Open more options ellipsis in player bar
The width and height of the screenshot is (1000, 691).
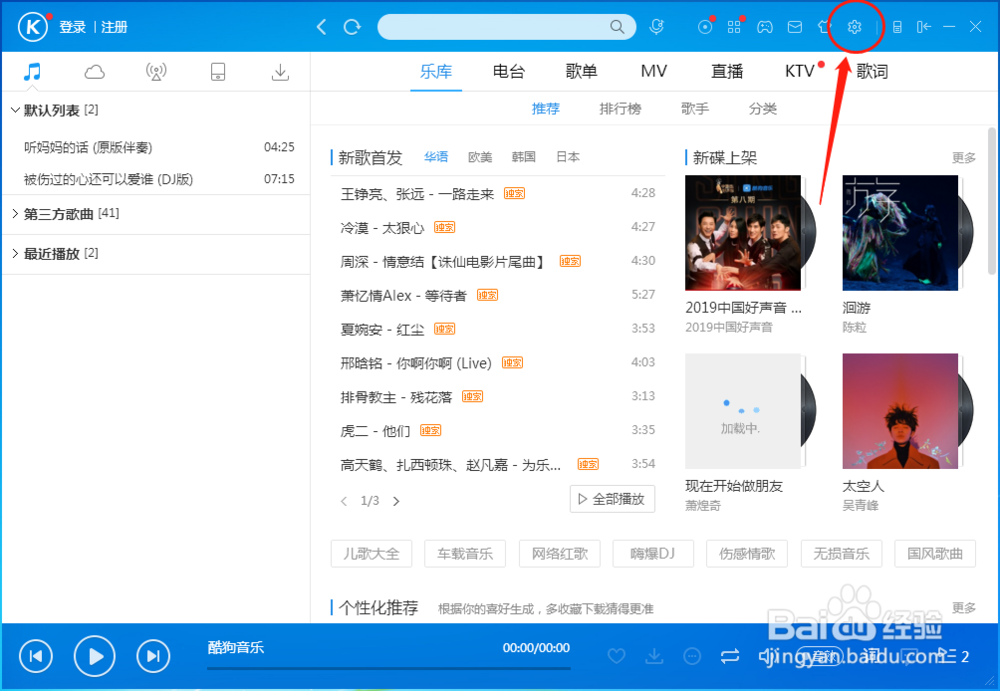(692, 655)
